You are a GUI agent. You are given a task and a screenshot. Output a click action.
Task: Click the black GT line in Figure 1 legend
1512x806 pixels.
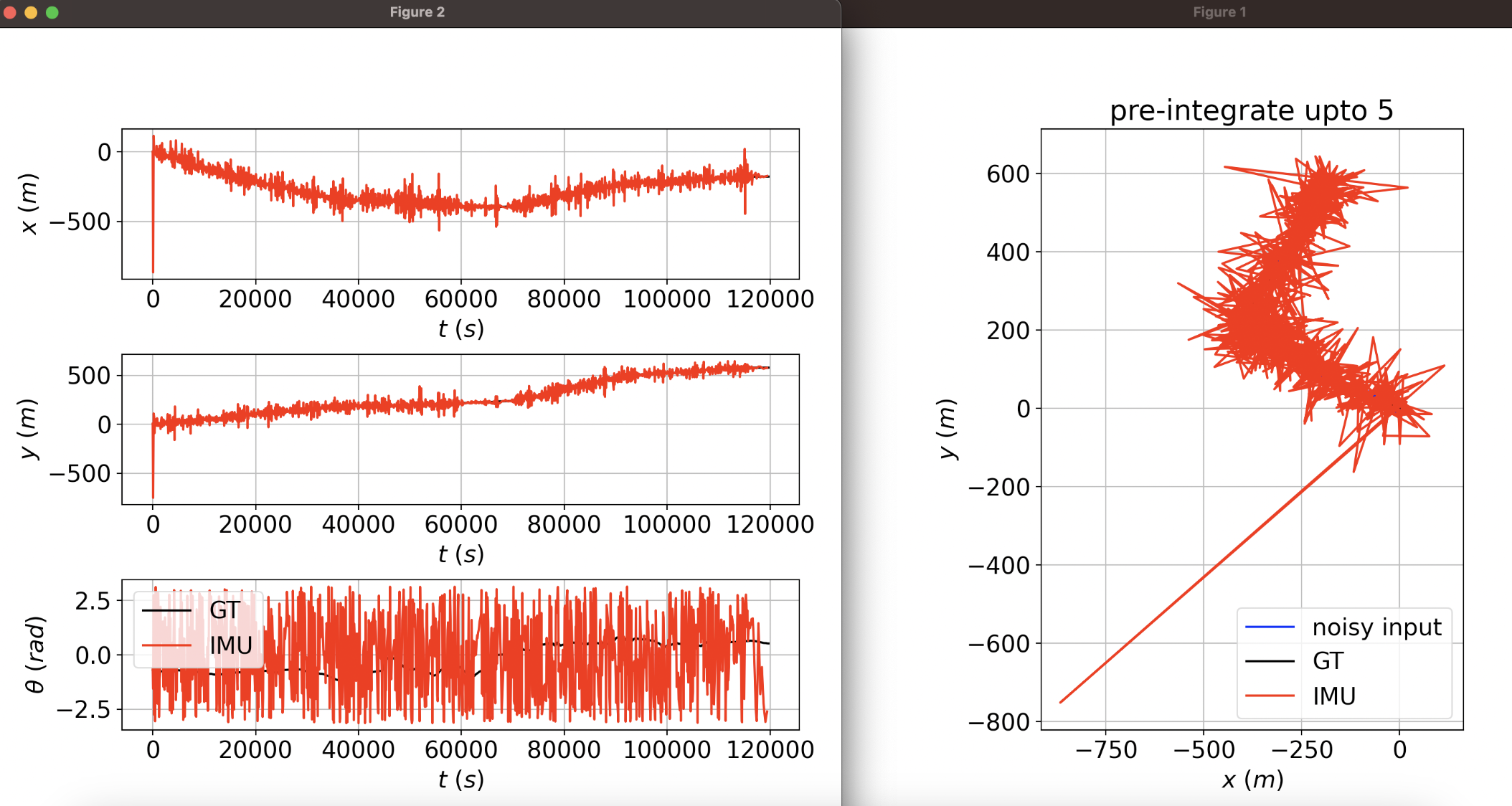(1270, 661)
